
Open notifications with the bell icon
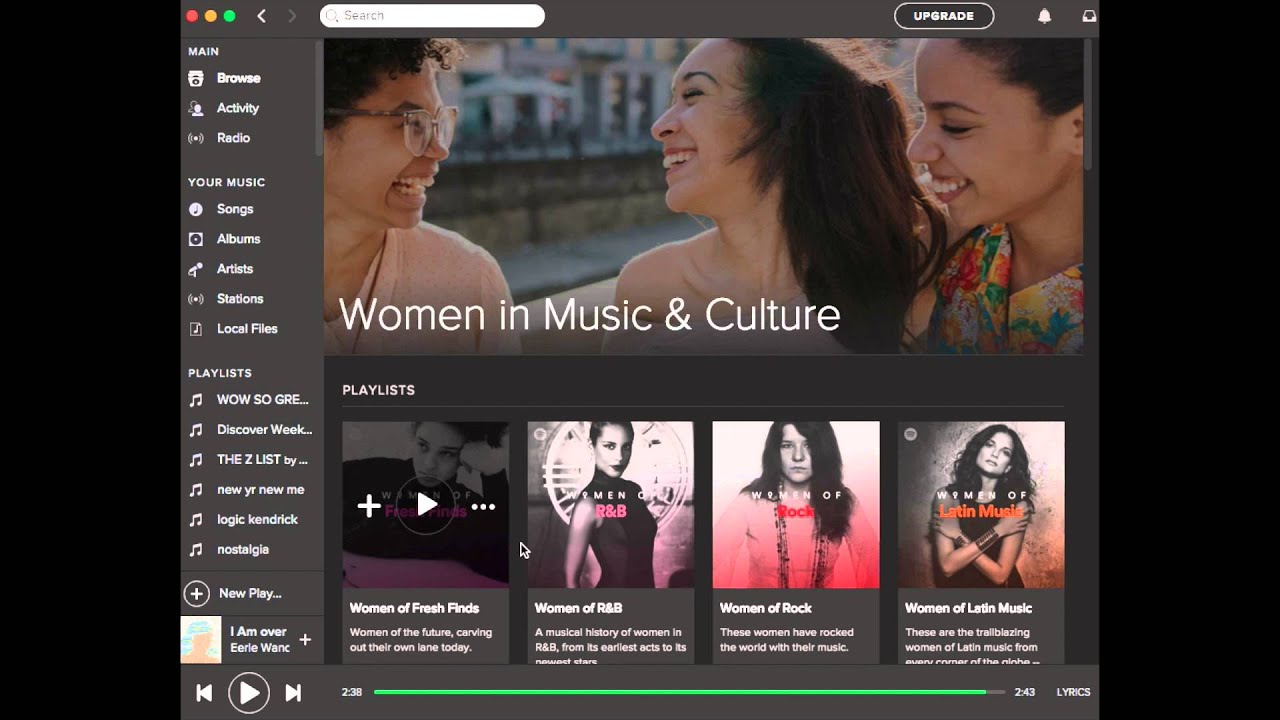point(1044,16)
